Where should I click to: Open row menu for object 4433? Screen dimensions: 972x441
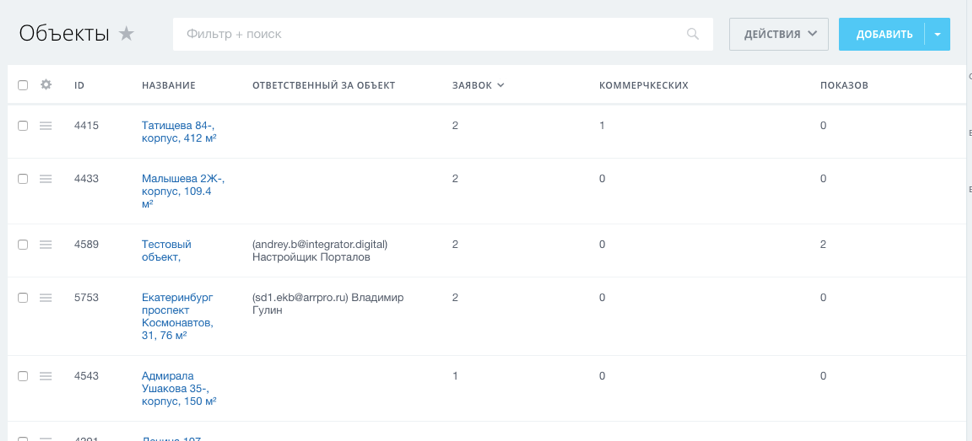click(x=46, y=178)
